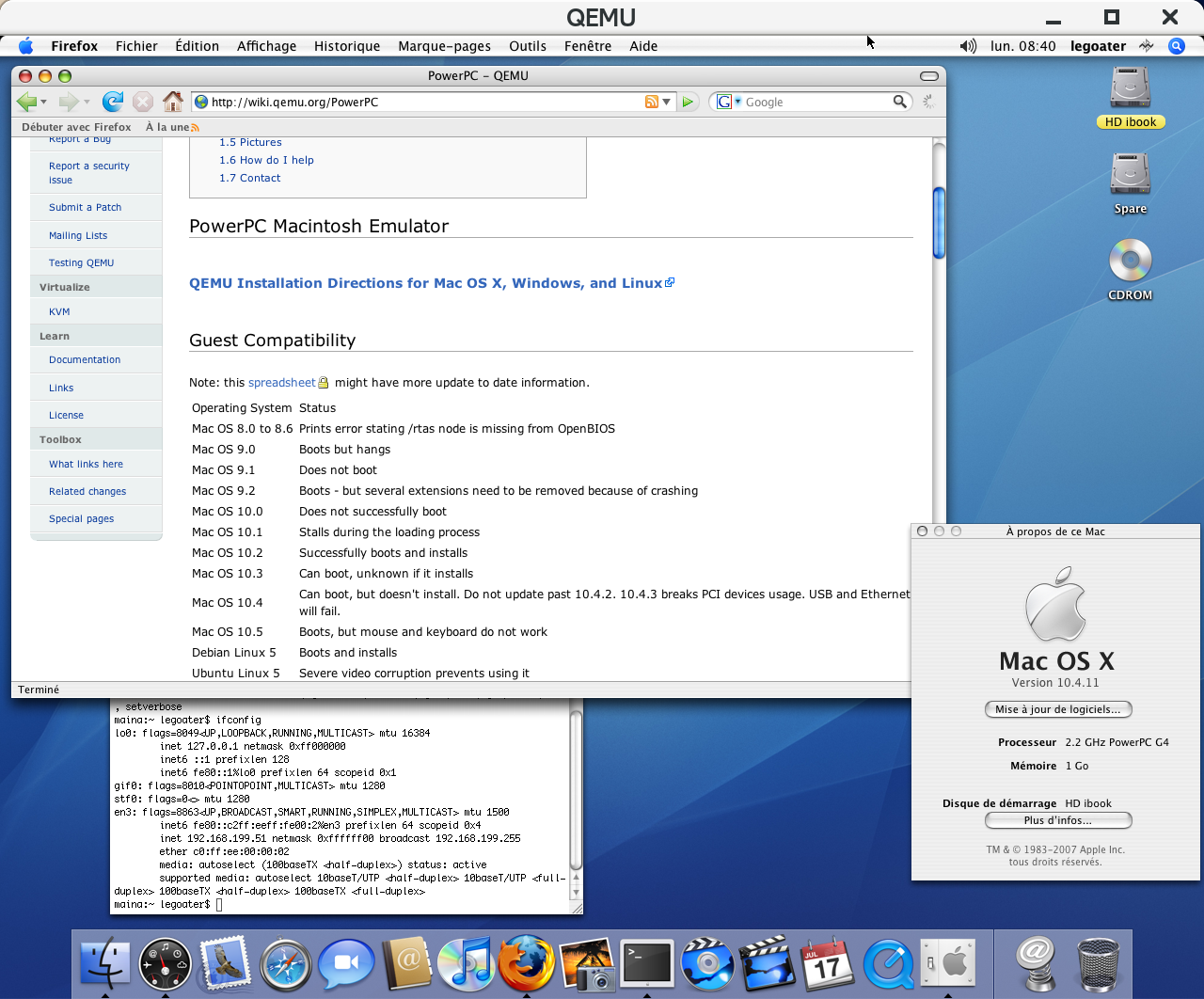
Task: Click the green Go arrow beside the URL
Action: click(x=688, y=102)
